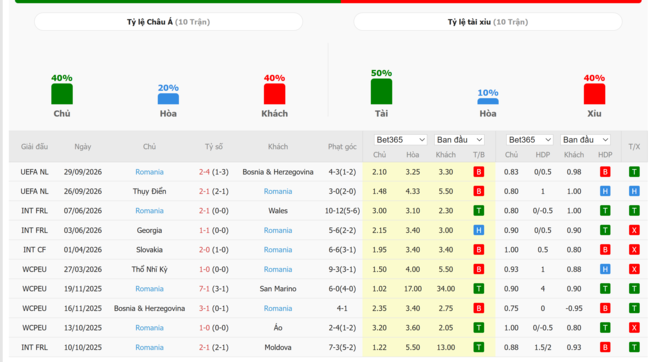
Task: Open Romania link in the Áo match row
Action: (149, 328)
